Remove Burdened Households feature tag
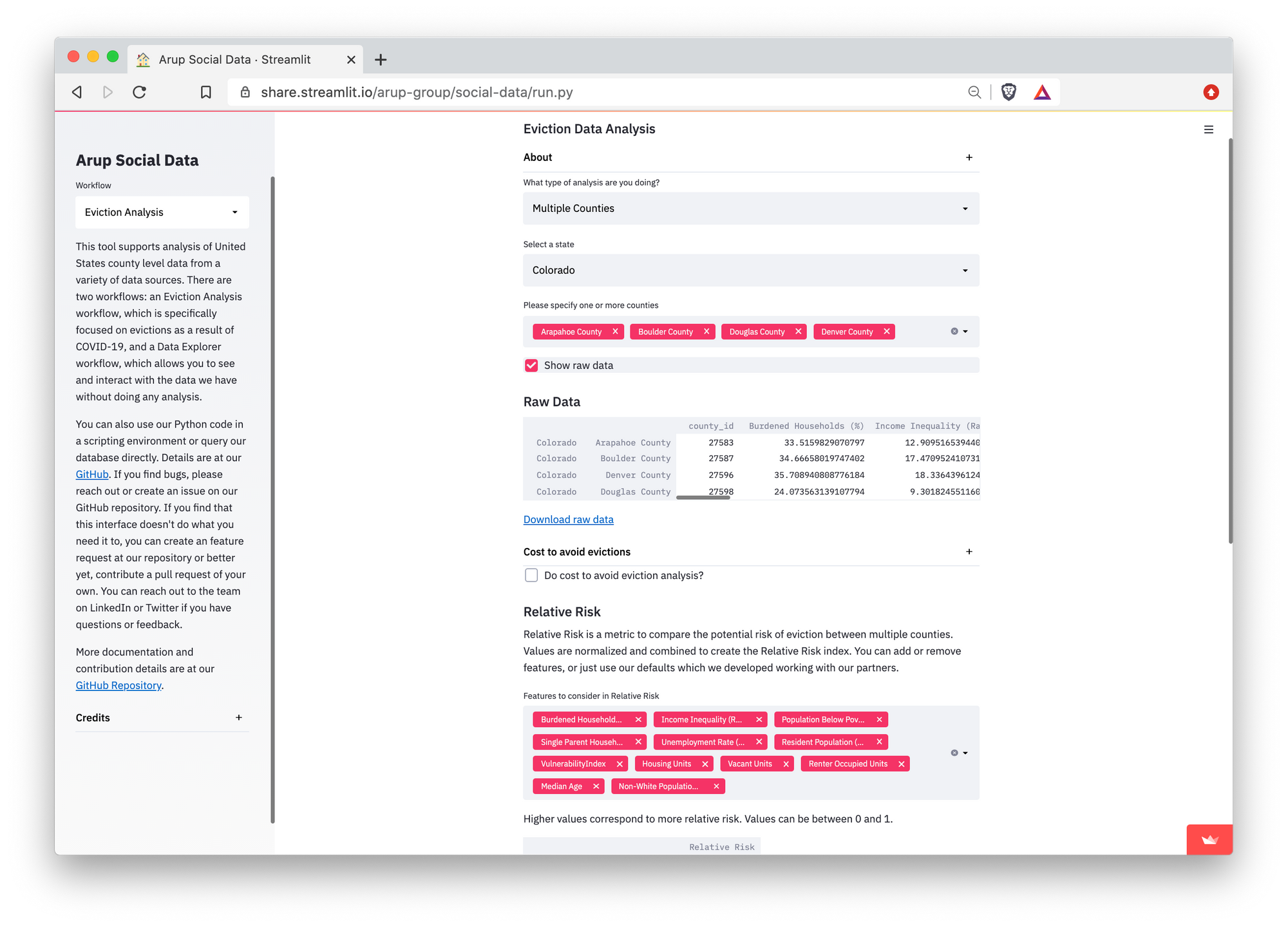This screenshot has width=1288, height=928. point(638,719)
